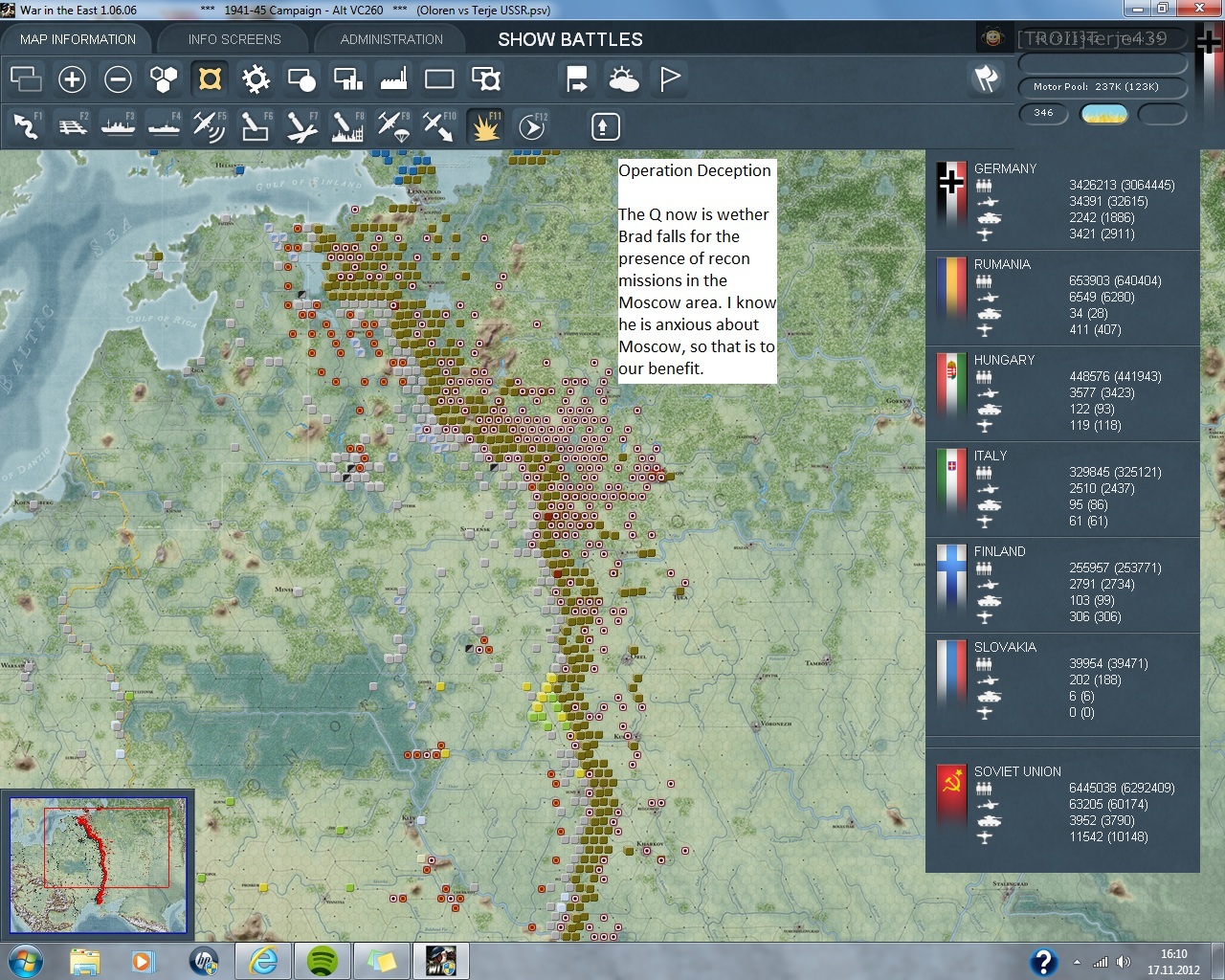Click the Motor Pool status field
The height and width of the screenshot is (980, 1225).
(x=1102, y=87)
